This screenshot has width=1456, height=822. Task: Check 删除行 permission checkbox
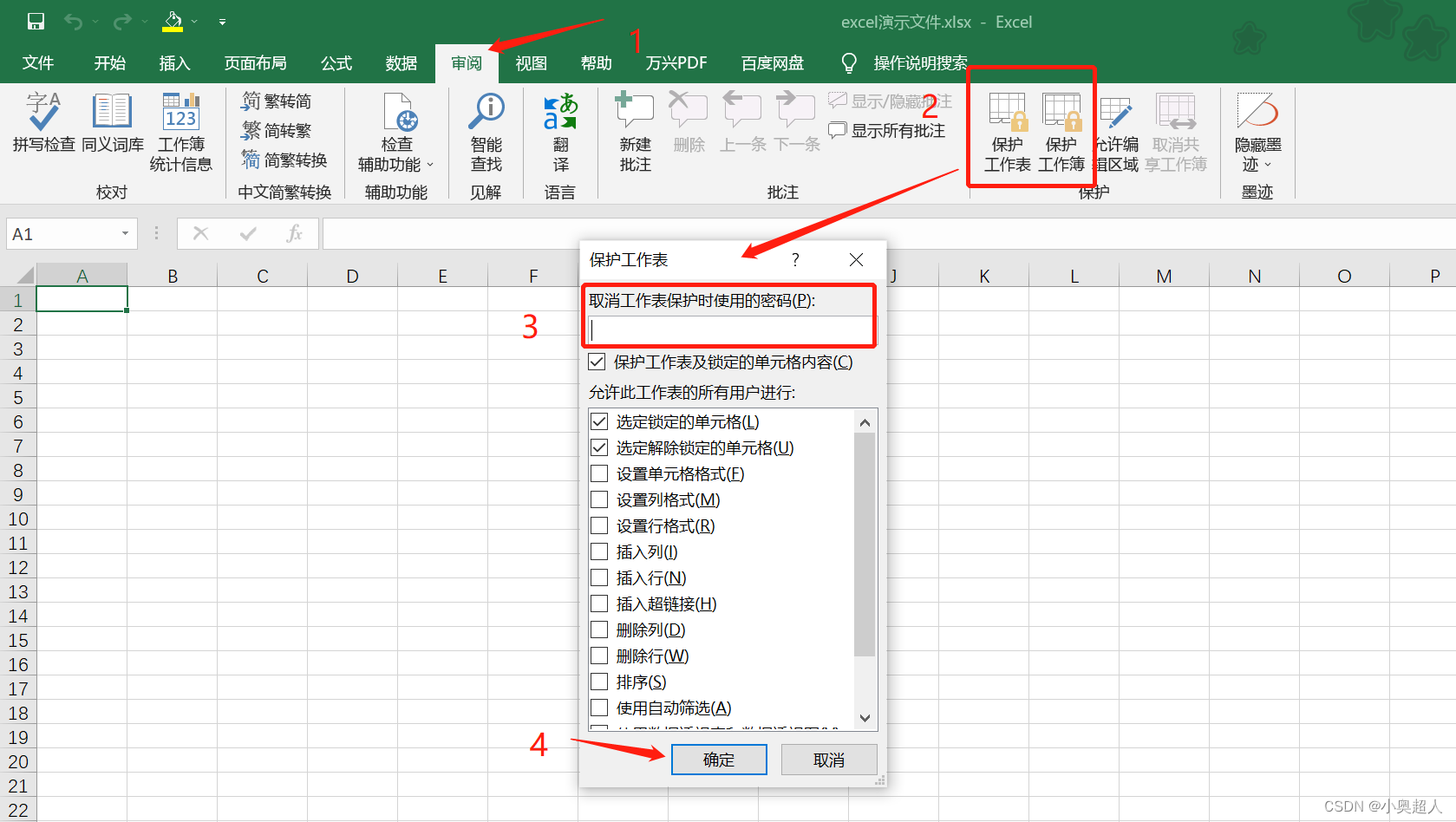click(599, 656)
